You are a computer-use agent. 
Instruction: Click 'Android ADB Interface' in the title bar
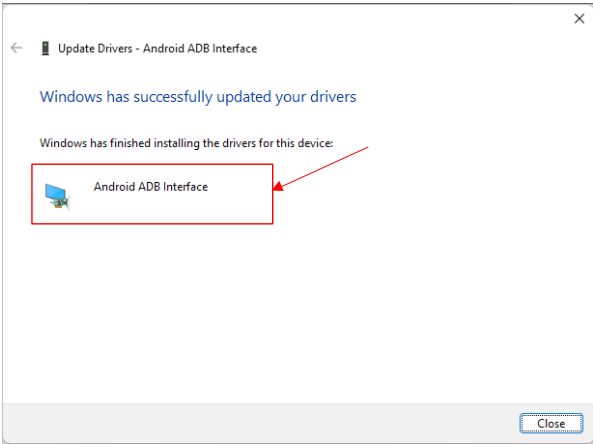[x=200, y=48]
